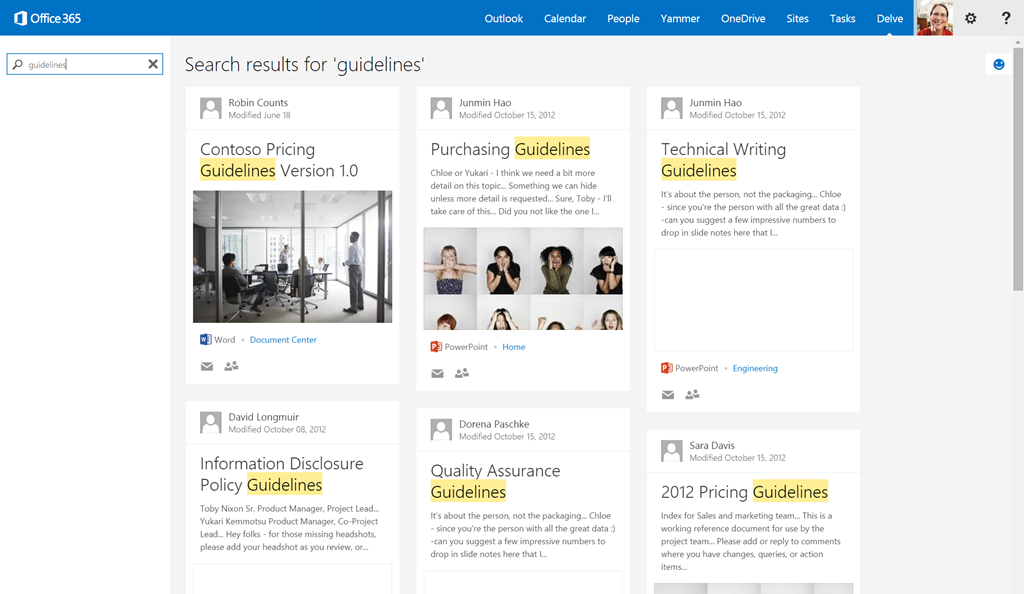Click the smiley feedback icon
The height and width of the screenshot is (594, 1024).
point(999,64)
